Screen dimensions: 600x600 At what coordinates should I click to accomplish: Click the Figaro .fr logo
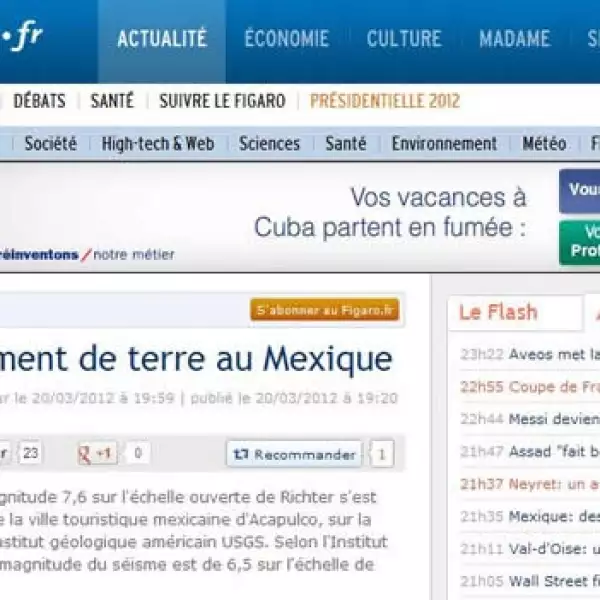[x=21, y=36]
